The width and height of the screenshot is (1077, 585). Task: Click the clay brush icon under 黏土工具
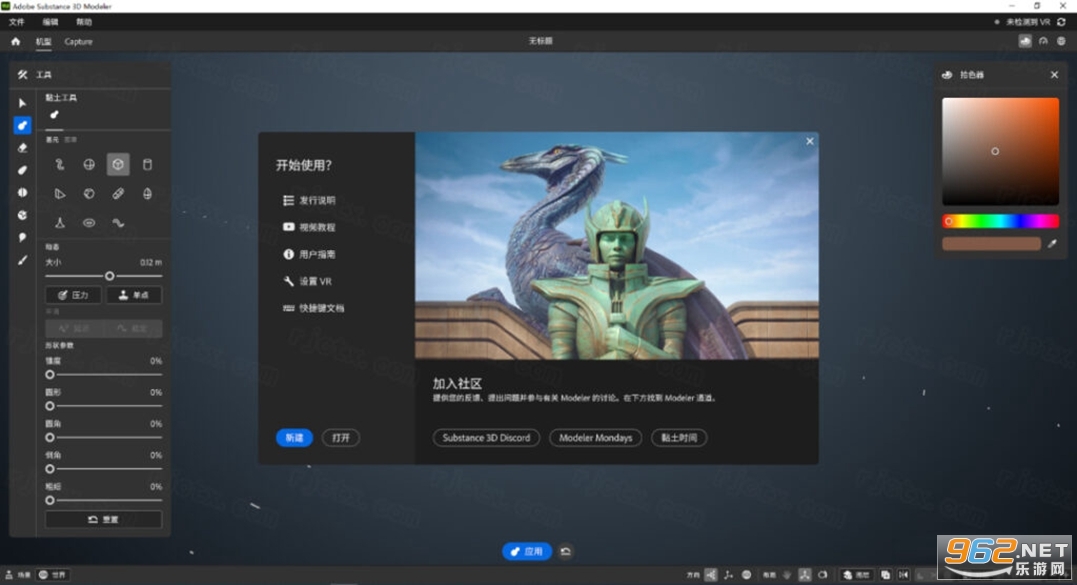tap(54, 115)
